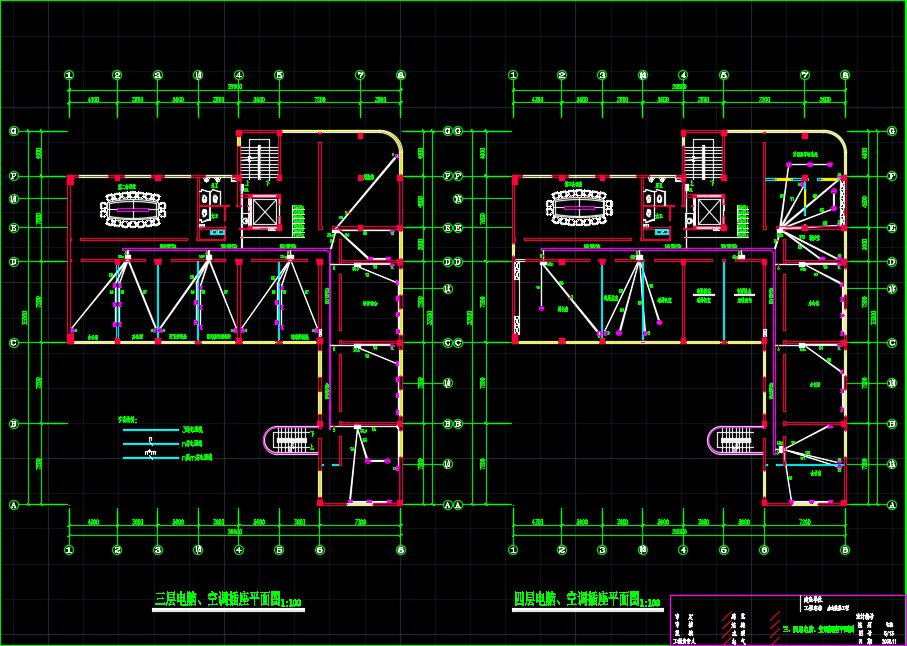
Task: Click axis bubble 1 above the third-floor plan
Action: click(69, 75)
